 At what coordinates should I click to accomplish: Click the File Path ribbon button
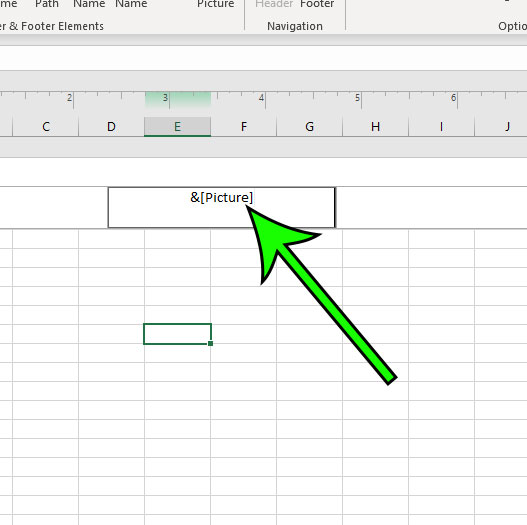pos(47,4)
